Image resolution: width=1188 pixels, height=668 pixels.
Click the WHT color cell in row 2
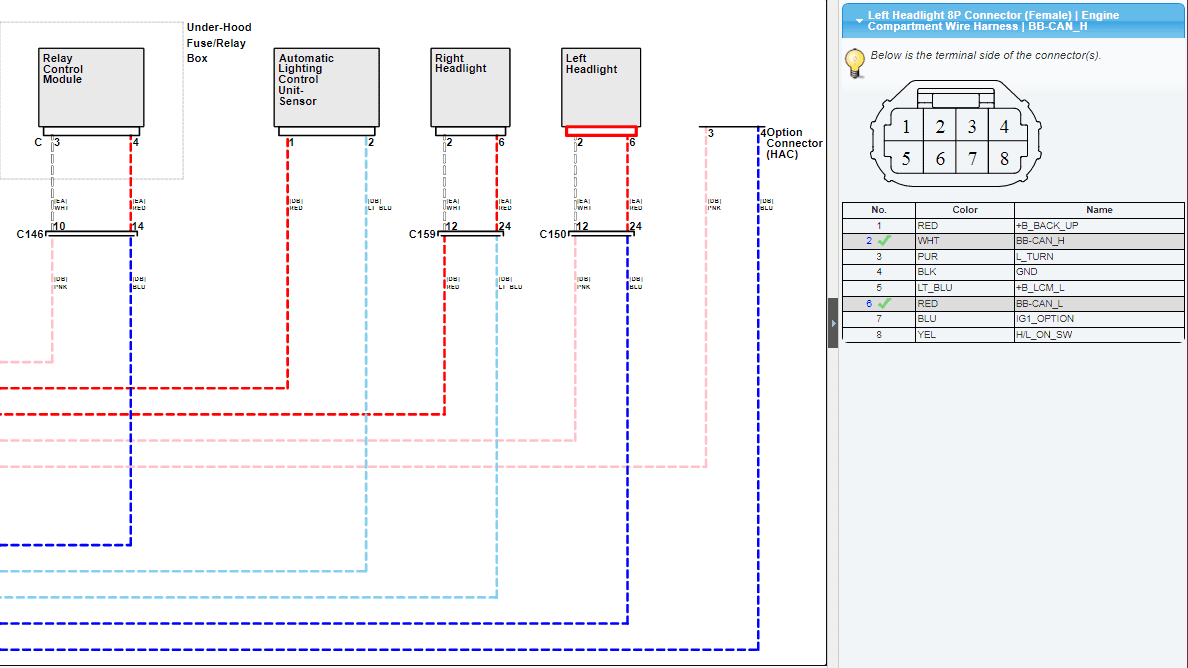coord(964,241)
